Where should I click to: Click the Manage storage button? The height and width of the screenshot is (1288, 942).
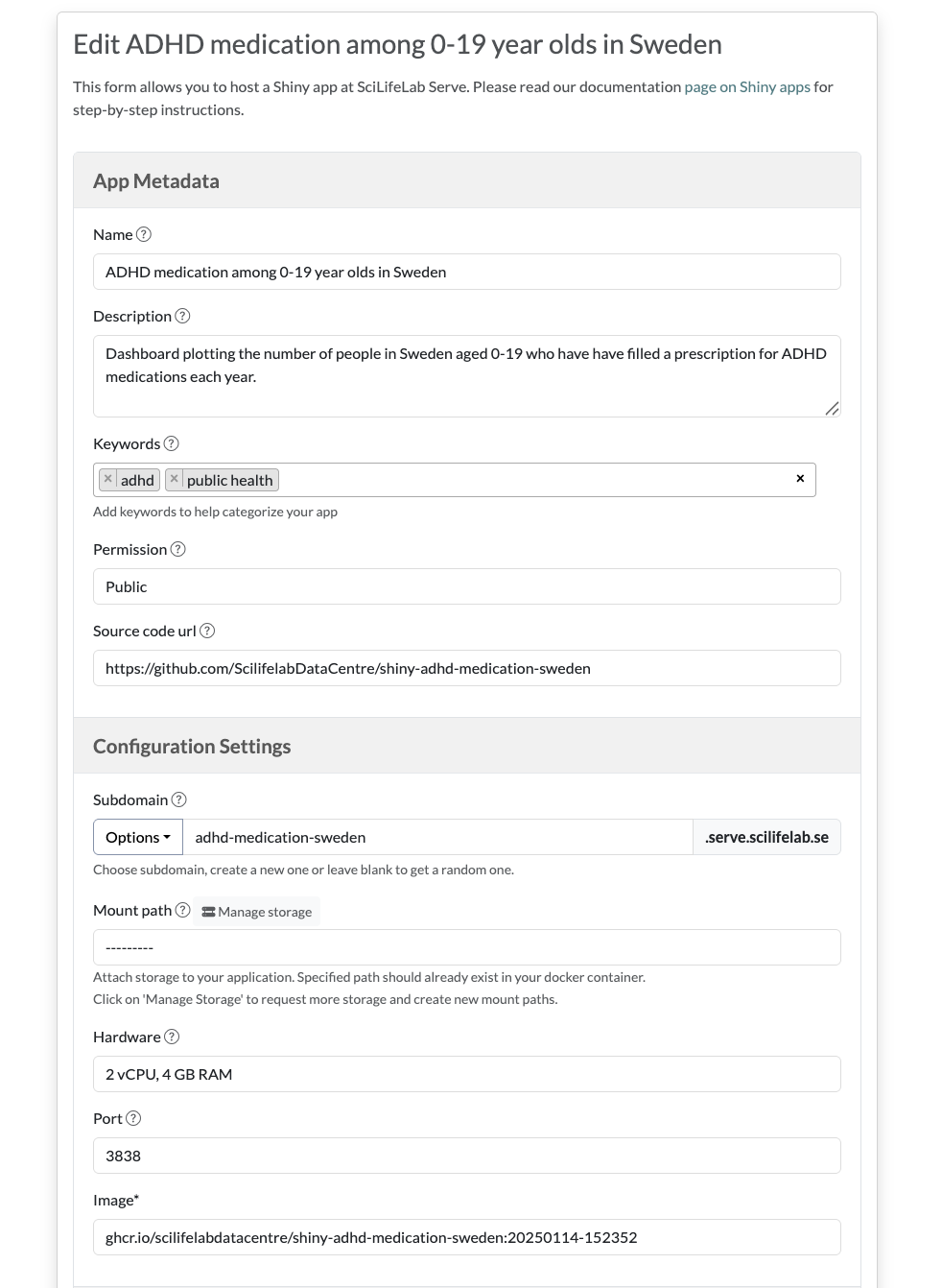[256, 912]
